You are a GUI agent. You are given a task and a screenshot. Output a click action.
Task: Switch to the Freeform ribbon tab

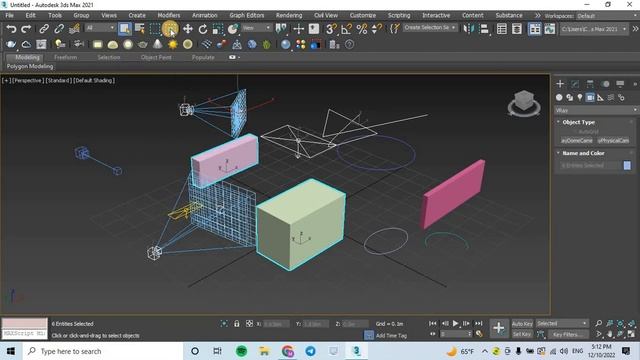[65, 57]
